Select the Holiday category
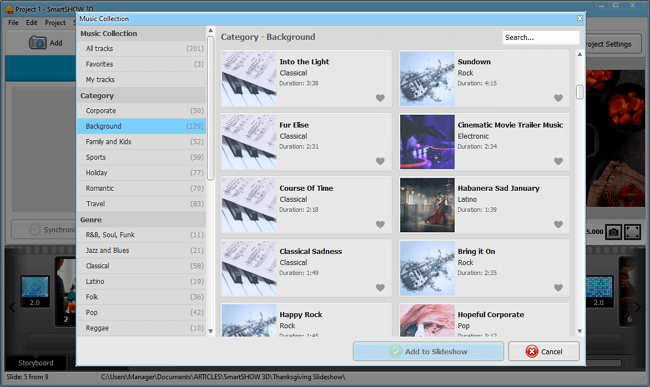Screen dimensions: 650x387 141,173
